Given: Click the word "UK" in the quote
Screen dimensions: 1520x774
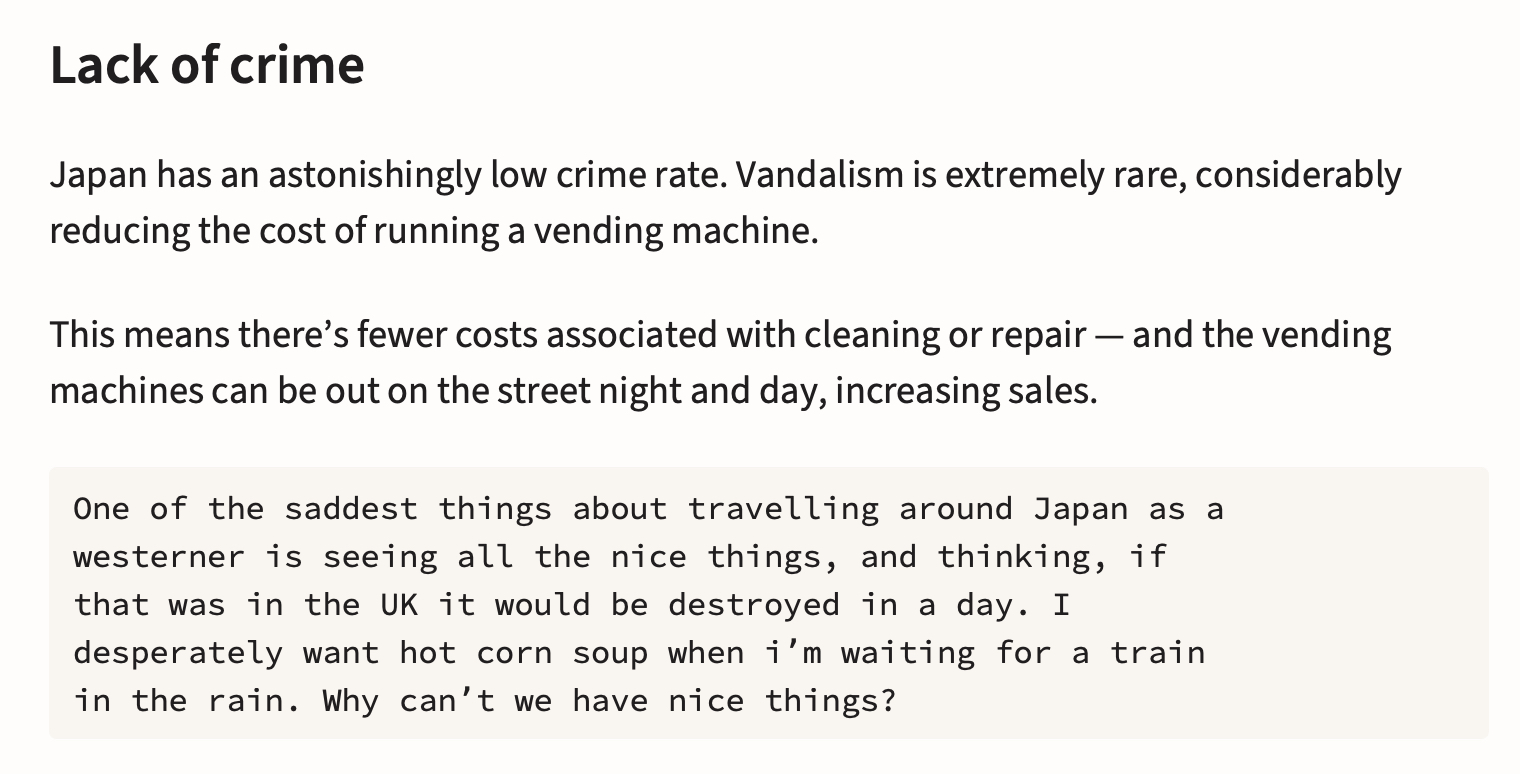Looking at the screenshot, I should coord(399,605).
